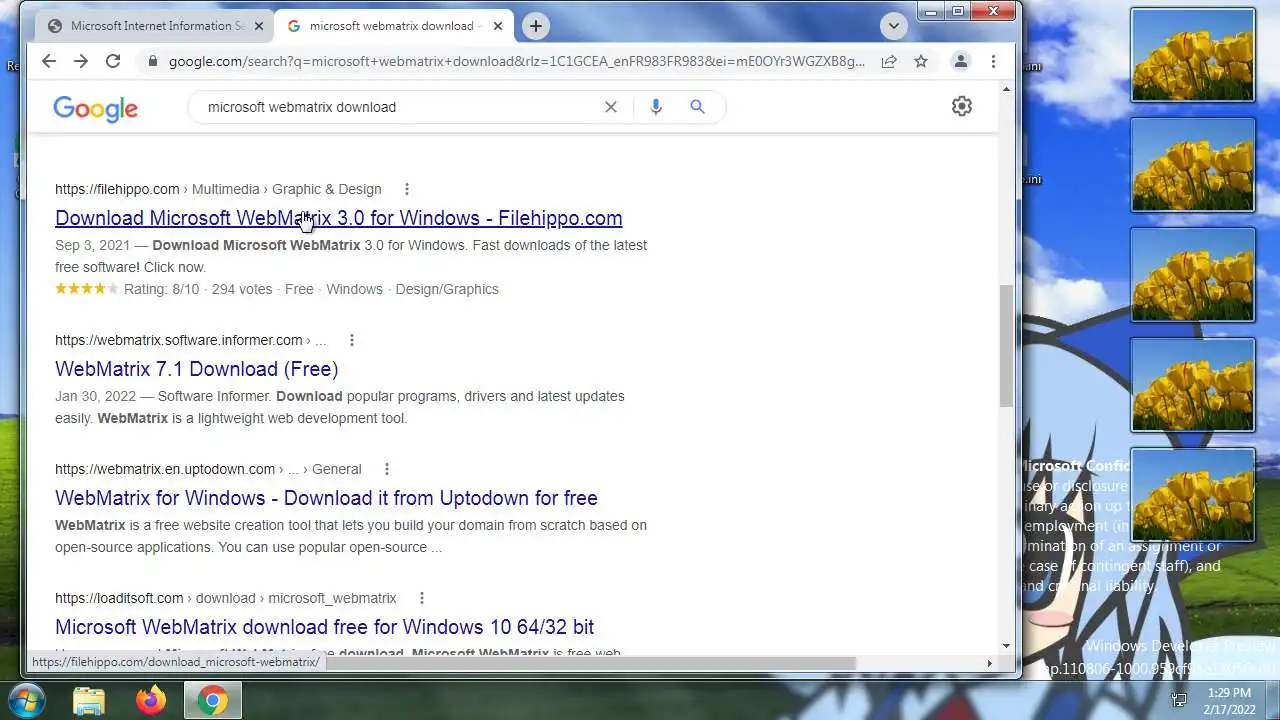Click vertical scrollbar thumb in Chrome
This screenshot has width=1280, height=720.
(1006, 346)
